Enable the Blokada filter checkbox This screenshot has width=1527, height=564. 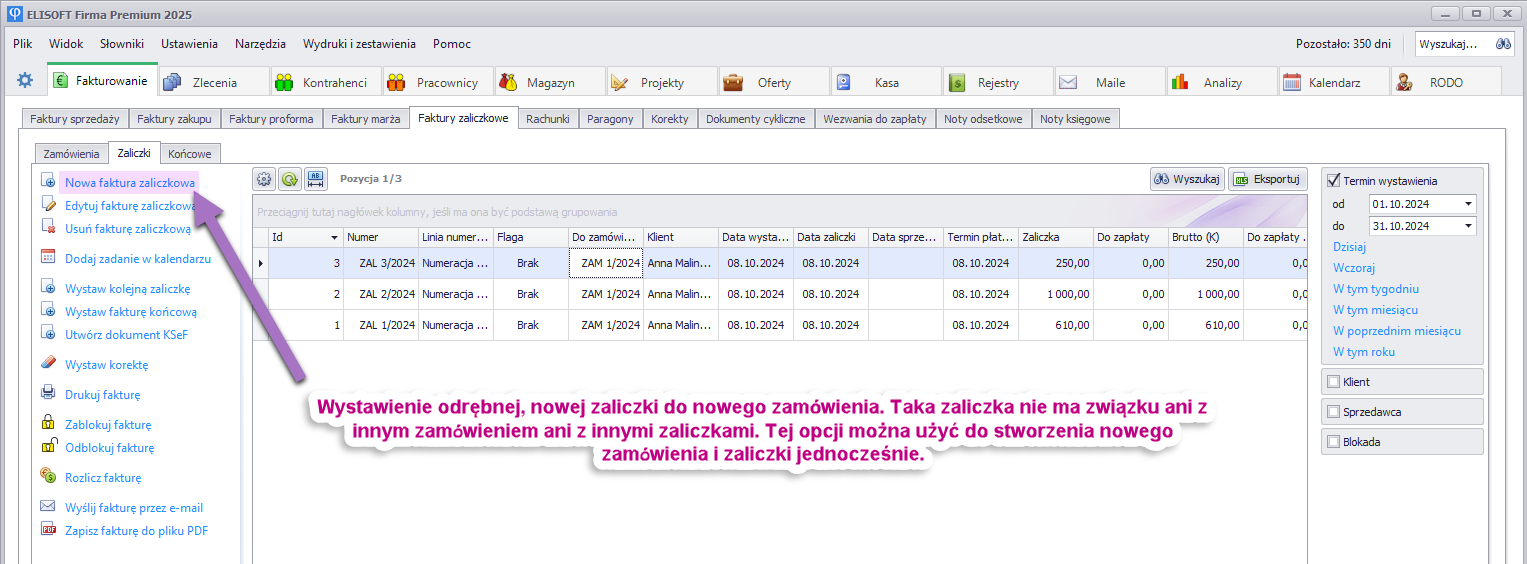[1333, 441]
